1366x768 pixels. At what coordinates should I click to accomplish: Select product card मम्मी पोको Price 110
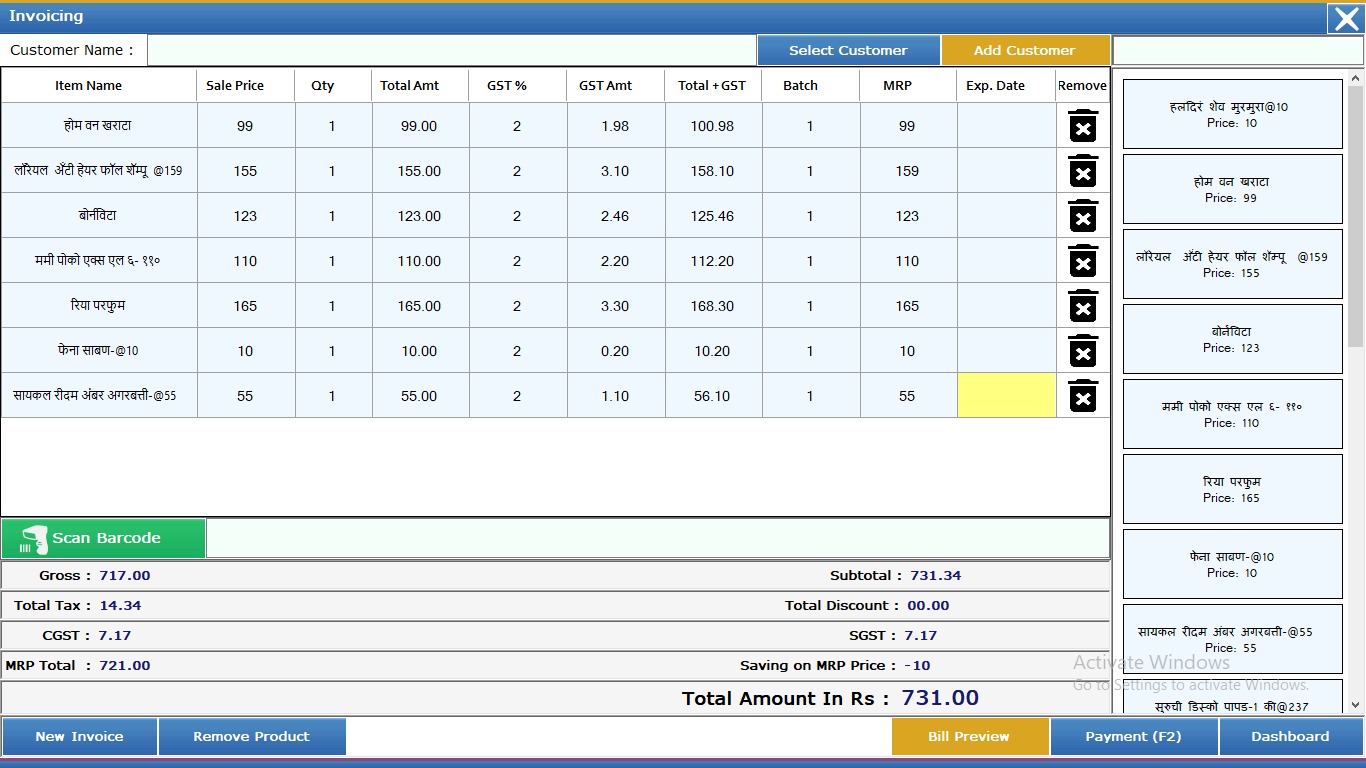(x=1233, y=414)
